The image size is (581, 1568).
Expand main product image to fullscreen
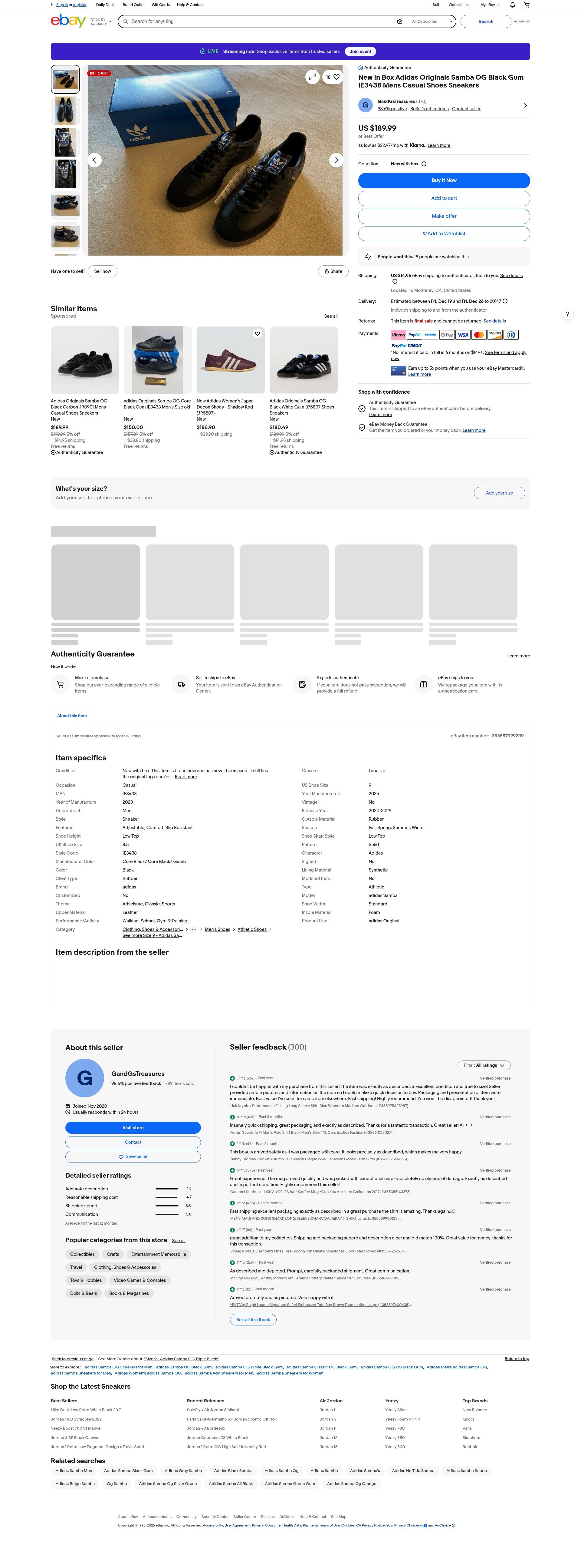[312, 77]
